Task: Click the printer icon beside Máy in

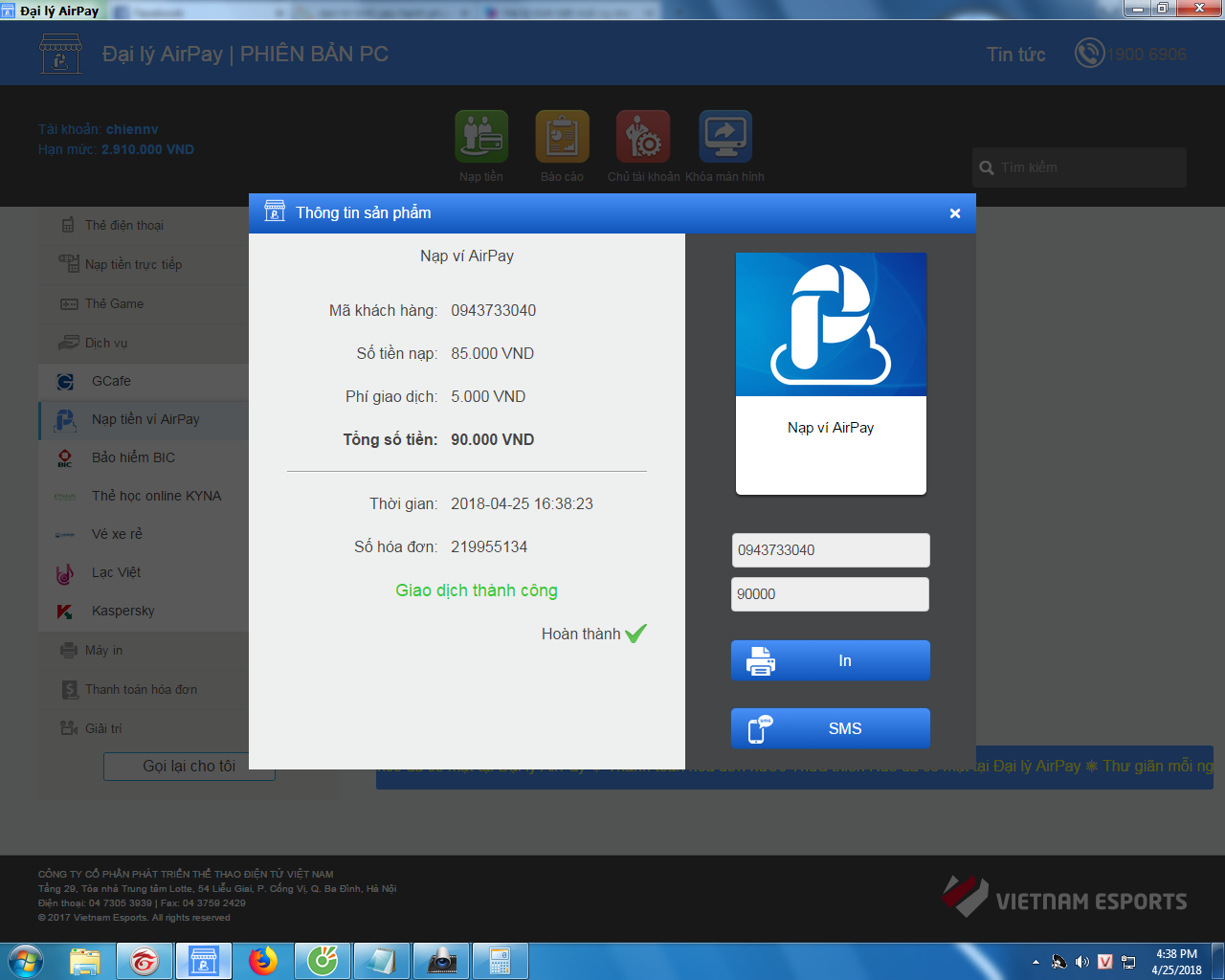Action: click(69, 651)
